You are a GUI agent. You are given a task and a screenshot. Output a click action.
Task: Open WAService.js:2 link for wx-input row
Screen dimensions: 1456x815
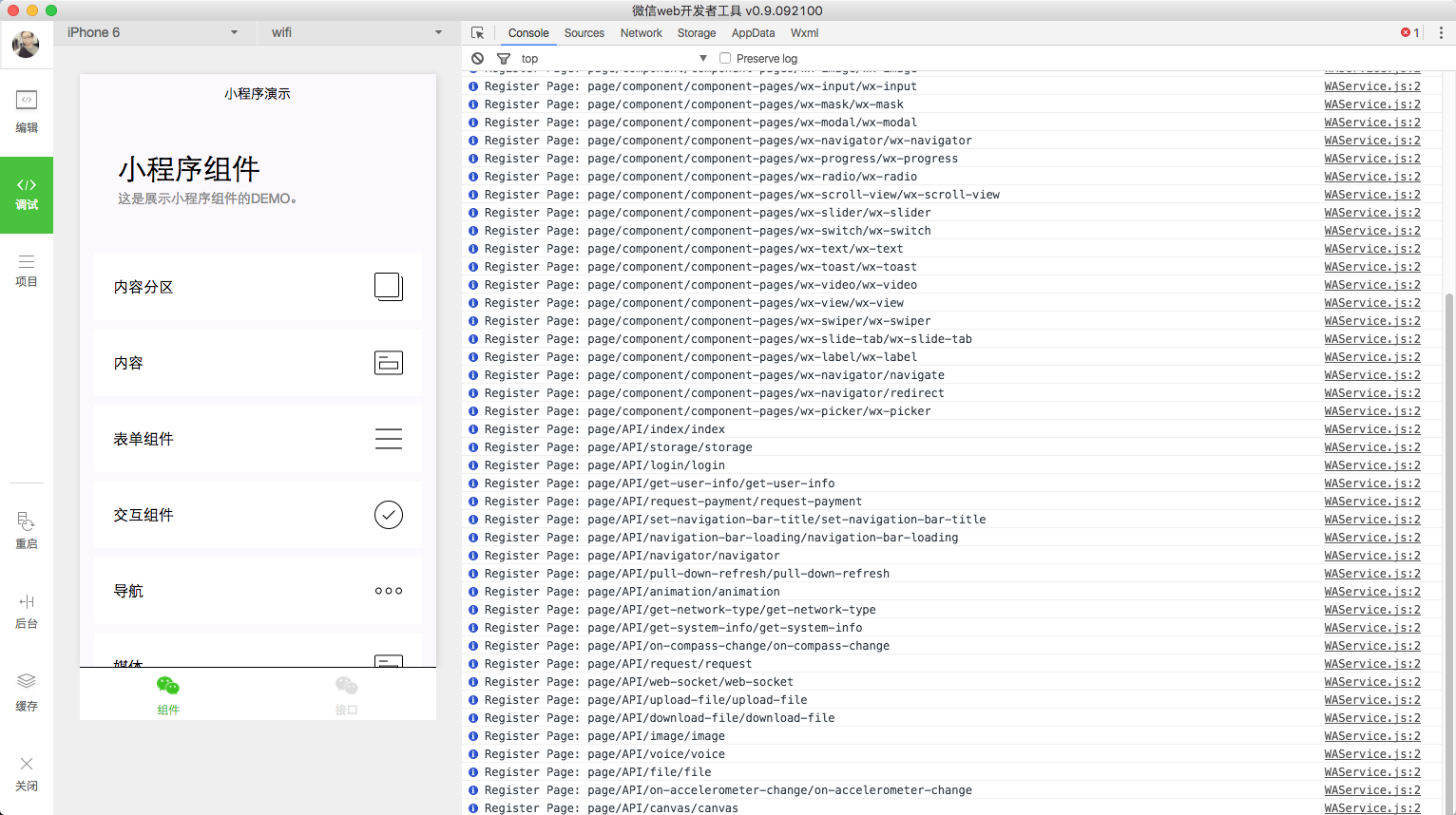pyautogui.click(x=1372, y=86)
